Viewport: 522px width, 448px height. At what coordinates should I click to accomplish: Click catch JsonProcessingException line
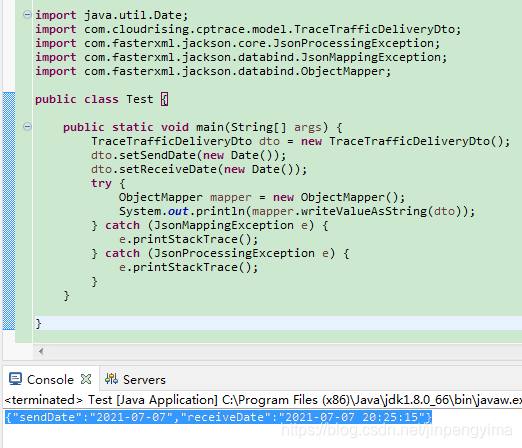pyautogui.click(x=220, y=253)
